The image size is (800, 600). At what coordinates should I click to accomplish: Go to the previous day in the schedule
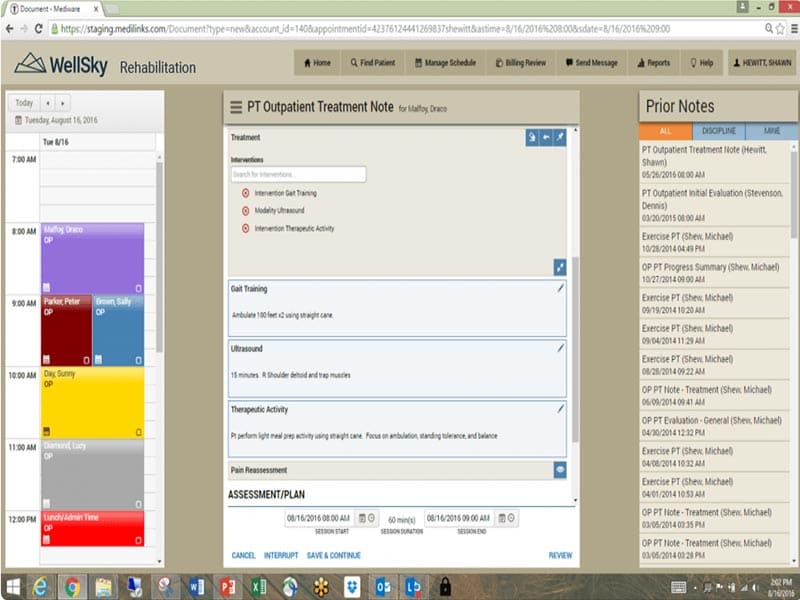[x=47, y=103]
